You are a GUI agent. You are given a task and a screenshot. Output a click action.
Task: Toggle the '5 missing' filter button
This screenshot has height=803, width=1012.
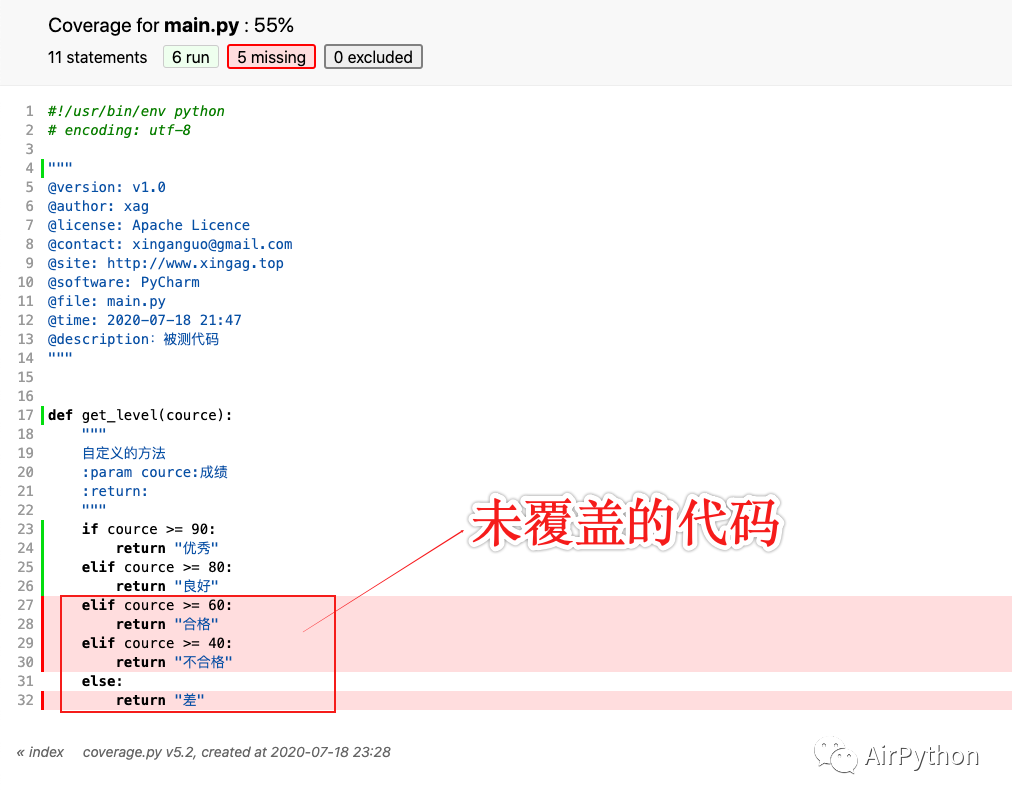[x=271, y=57]
